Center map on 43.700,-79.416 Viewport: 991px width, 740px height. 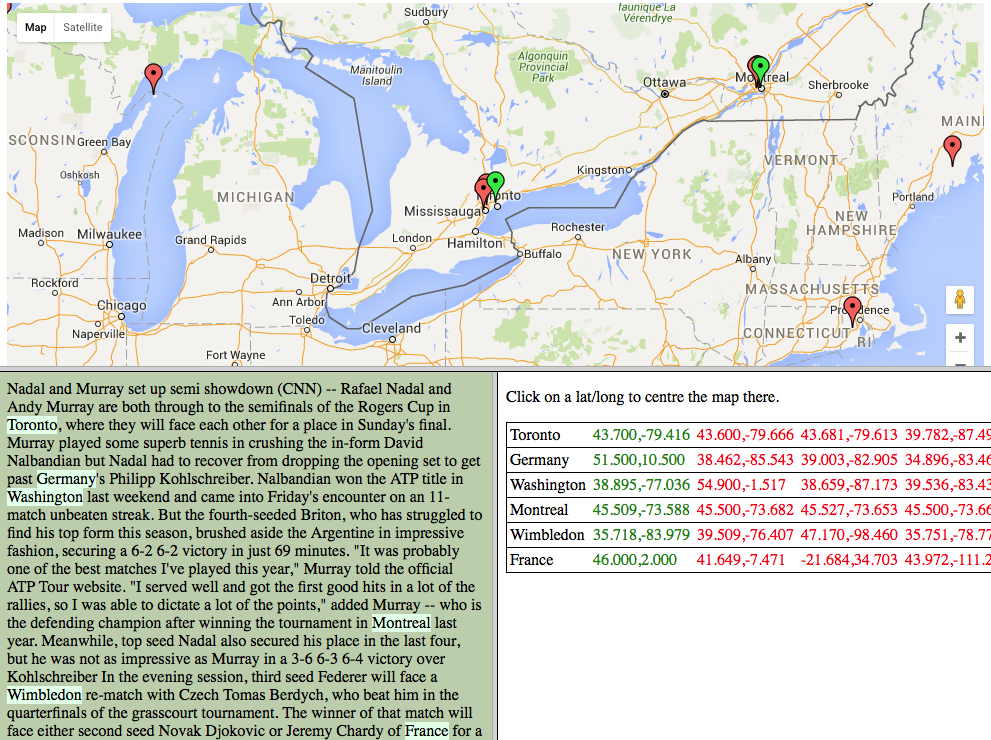point(641,435)
